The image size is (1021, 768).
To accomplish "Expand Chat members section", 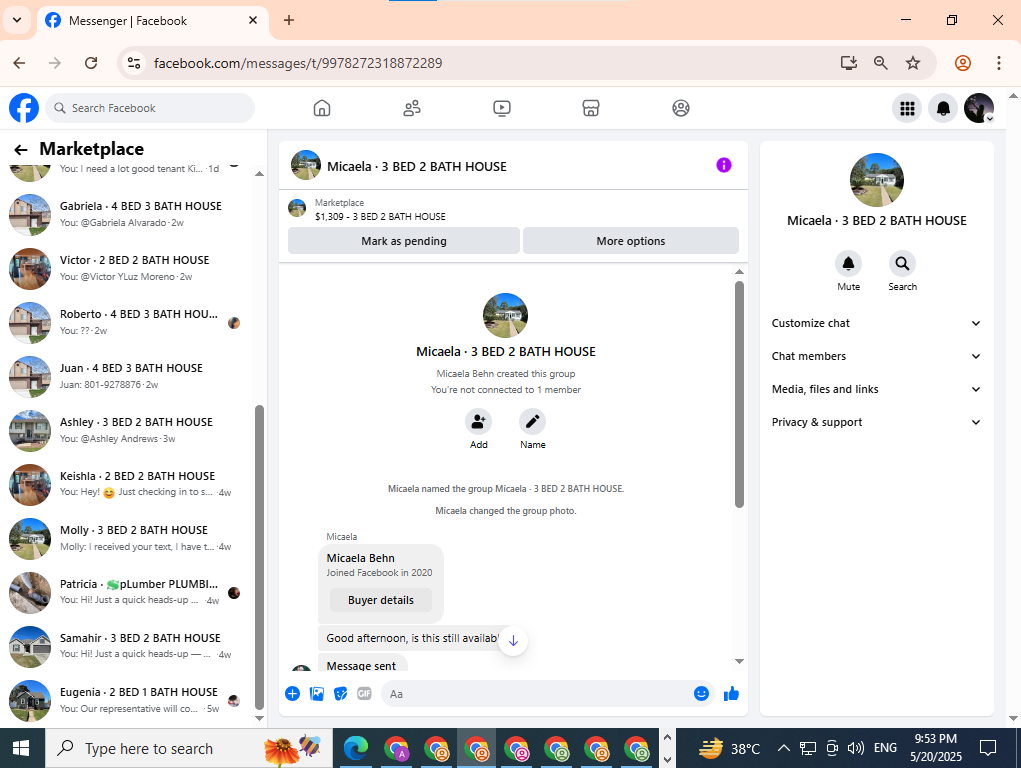I will [x=876, y=356].
